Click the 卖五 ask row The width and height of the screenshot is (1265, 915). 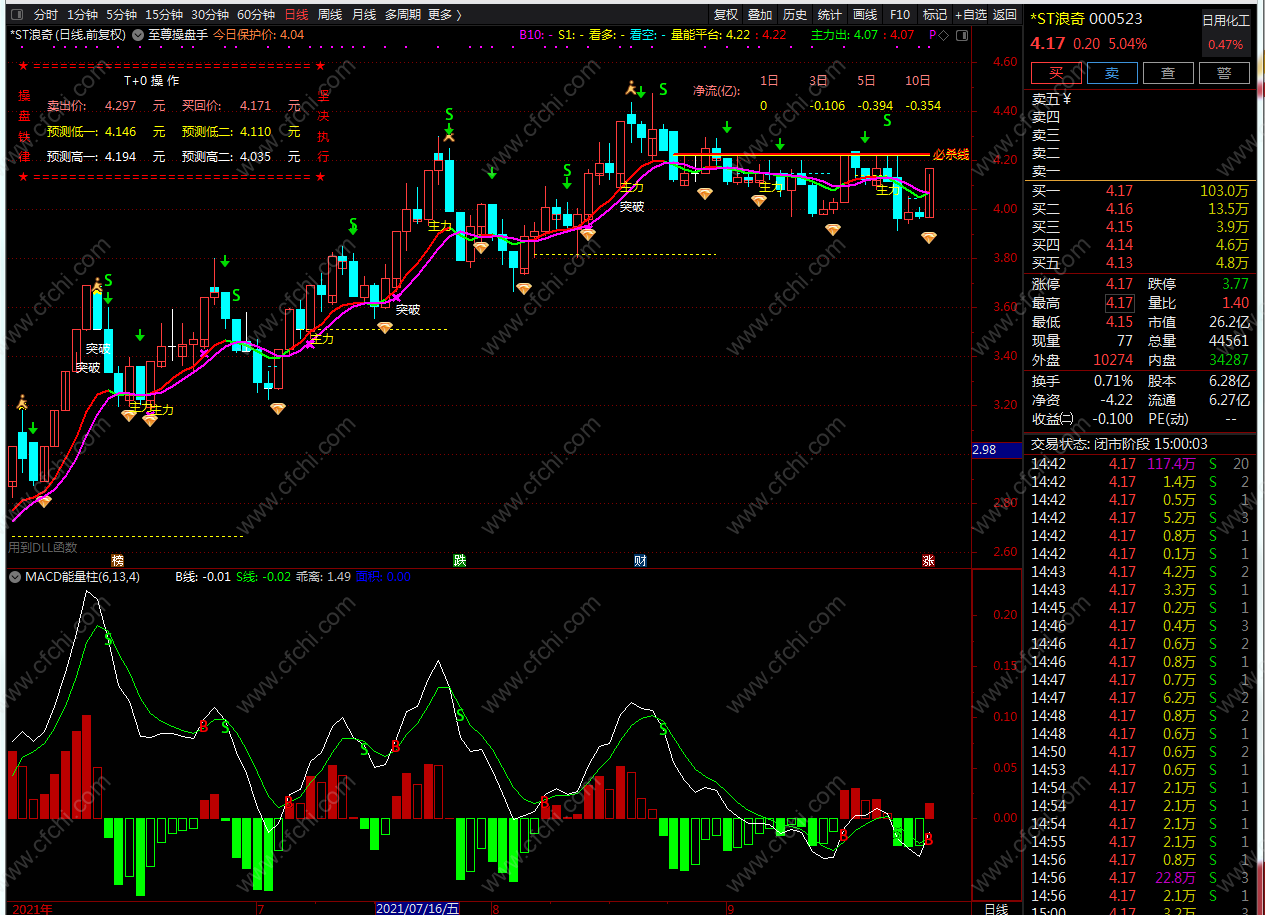point(1141,99)
